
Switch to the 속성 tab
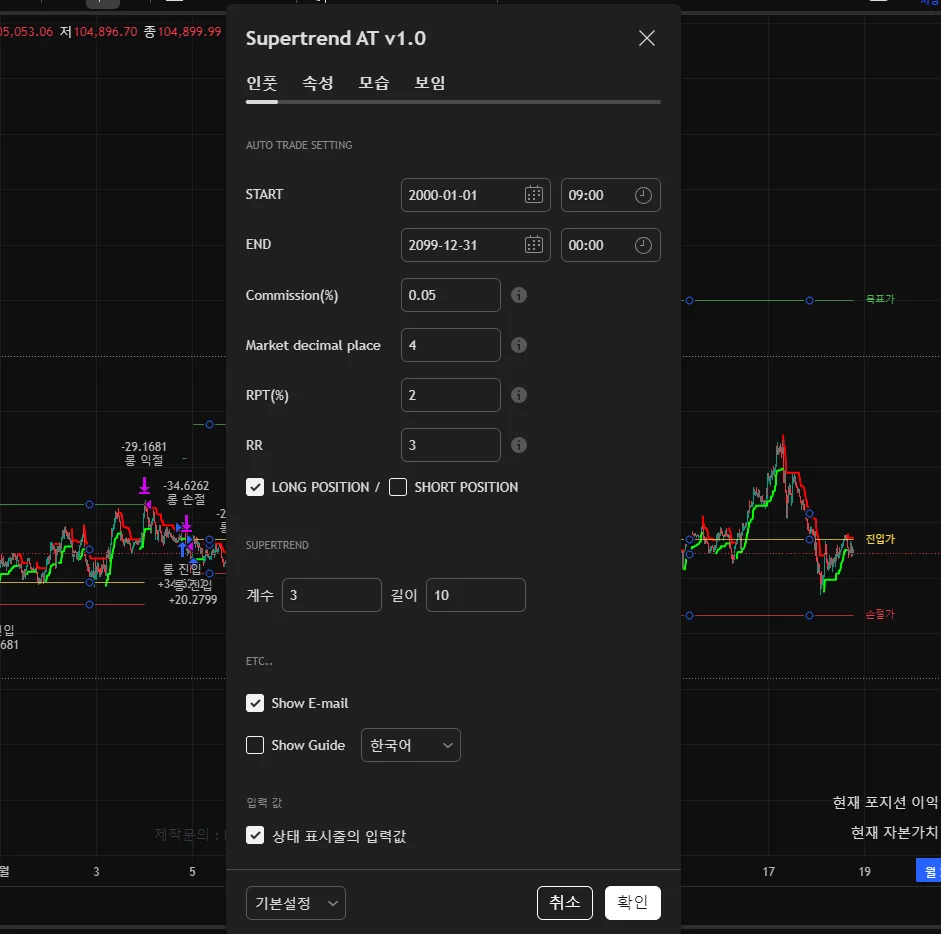318,83
